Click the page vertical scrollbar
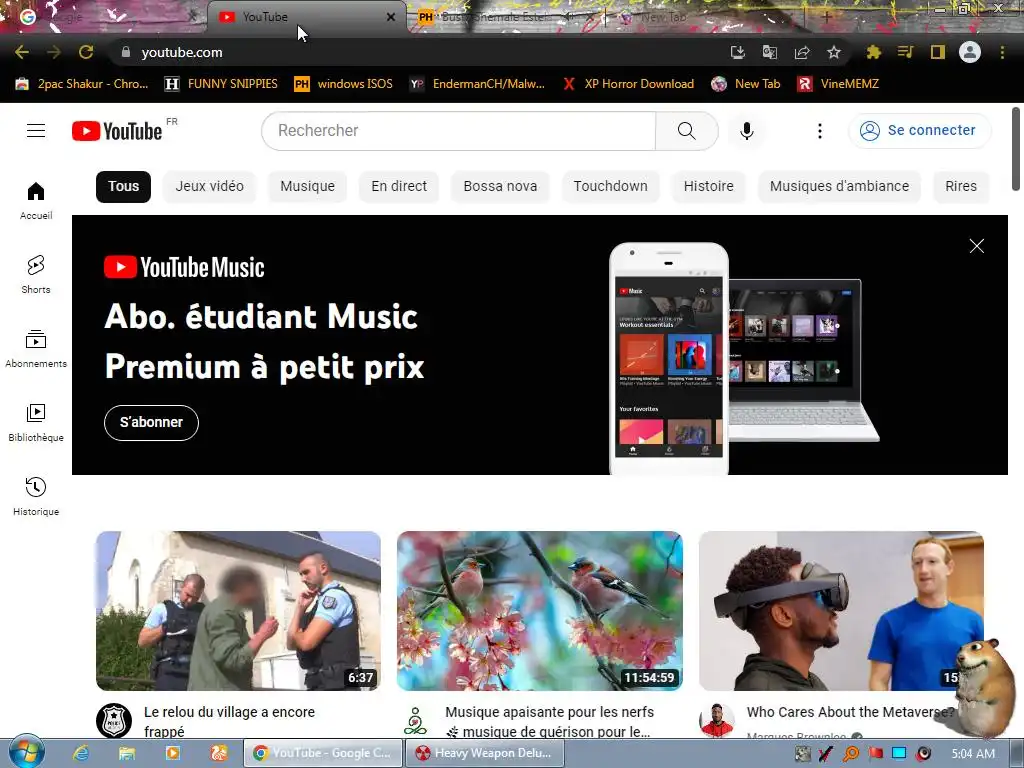Viewport: 1024px width, 768px height. [1016, 149]
